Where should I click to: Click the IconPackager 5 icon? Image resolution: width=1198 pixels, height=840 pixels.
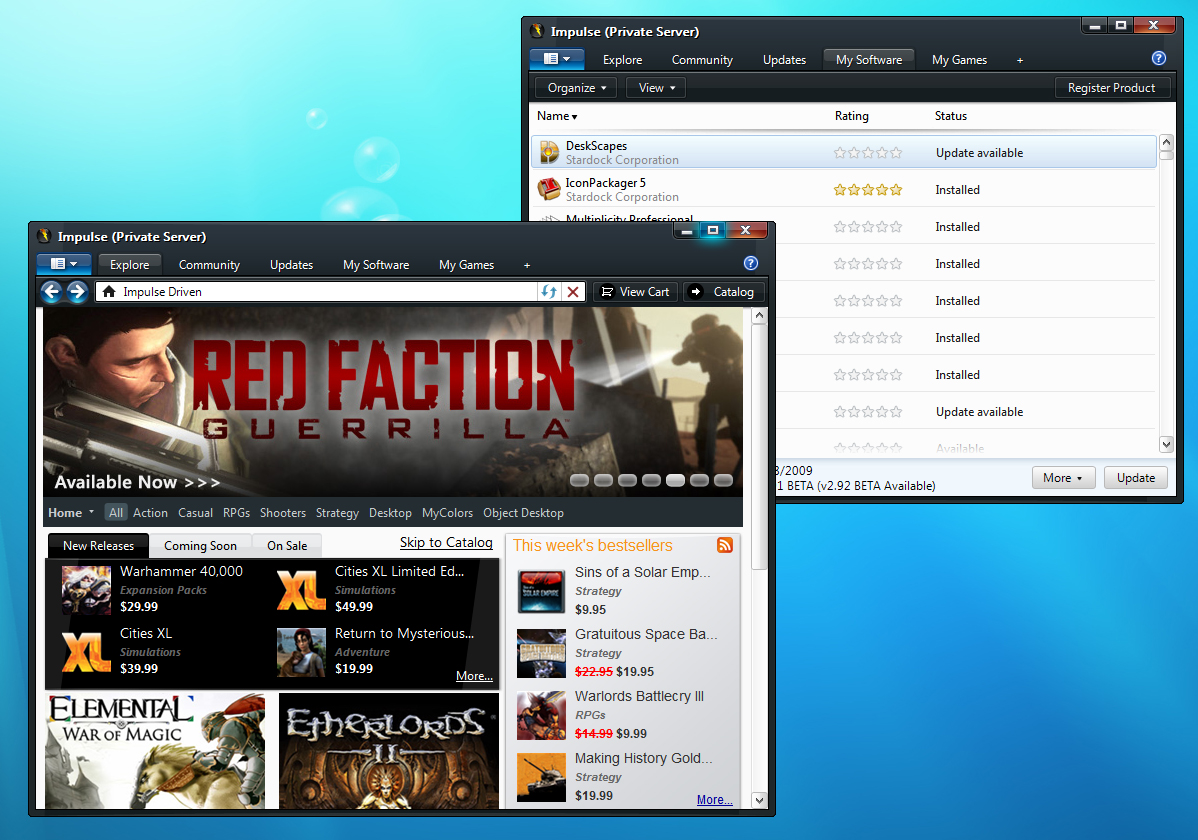pyautogui.click(x=550, y=189)
